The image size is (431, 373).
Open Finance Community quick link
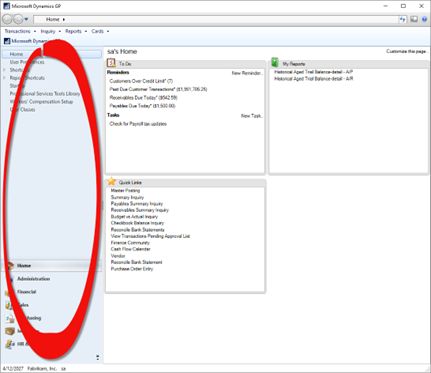pyautogui.click(x=130, y=243)
